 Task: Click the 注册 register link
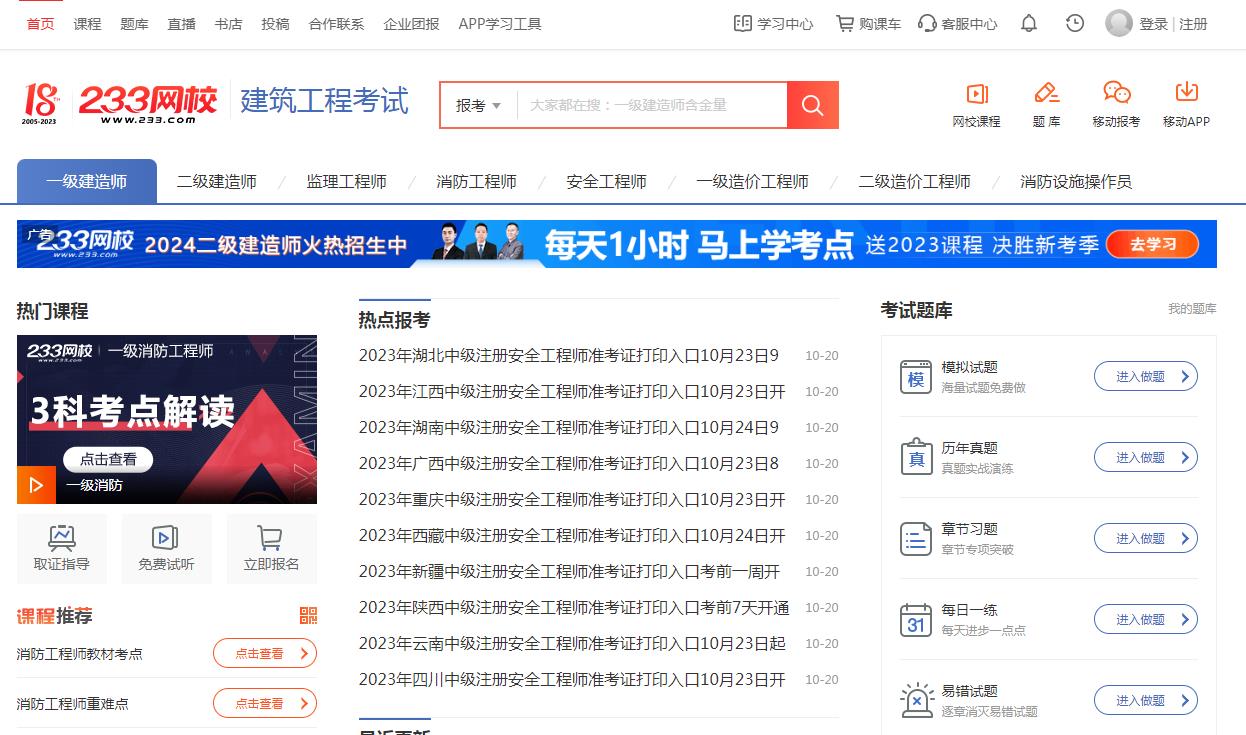[x=1193, y=23]
